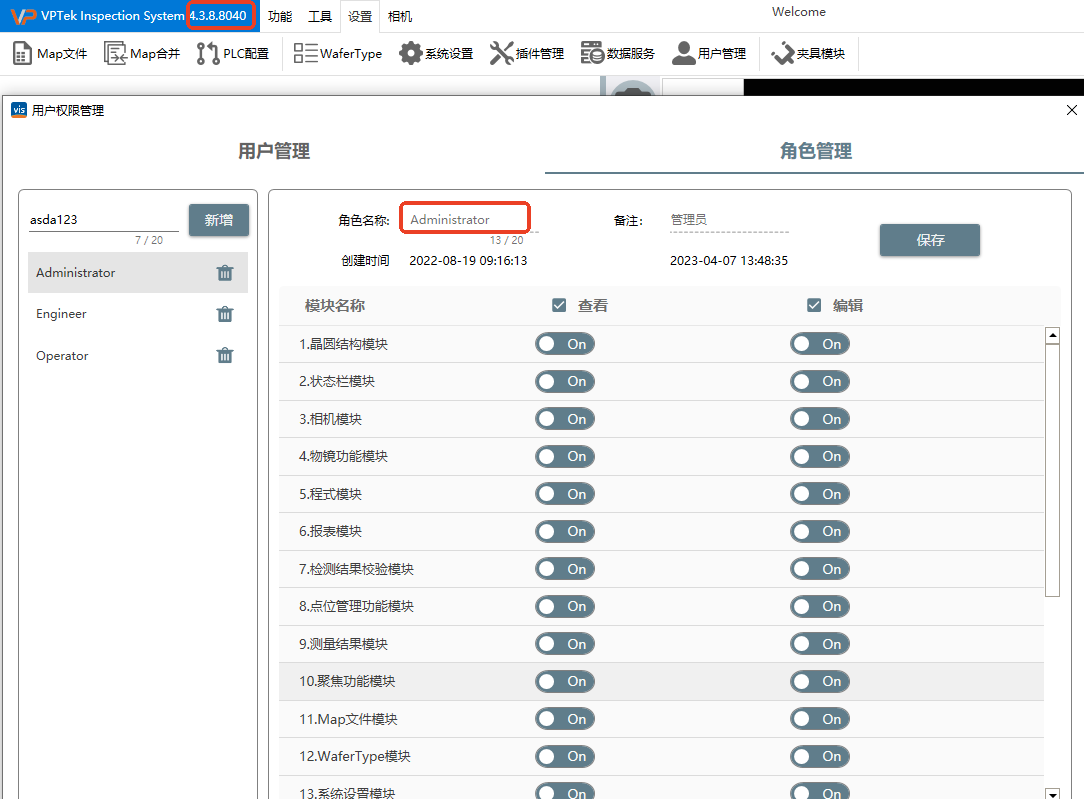
Task: Toggle the 编辑 select-all checkbox
Action: pos(814,306)
